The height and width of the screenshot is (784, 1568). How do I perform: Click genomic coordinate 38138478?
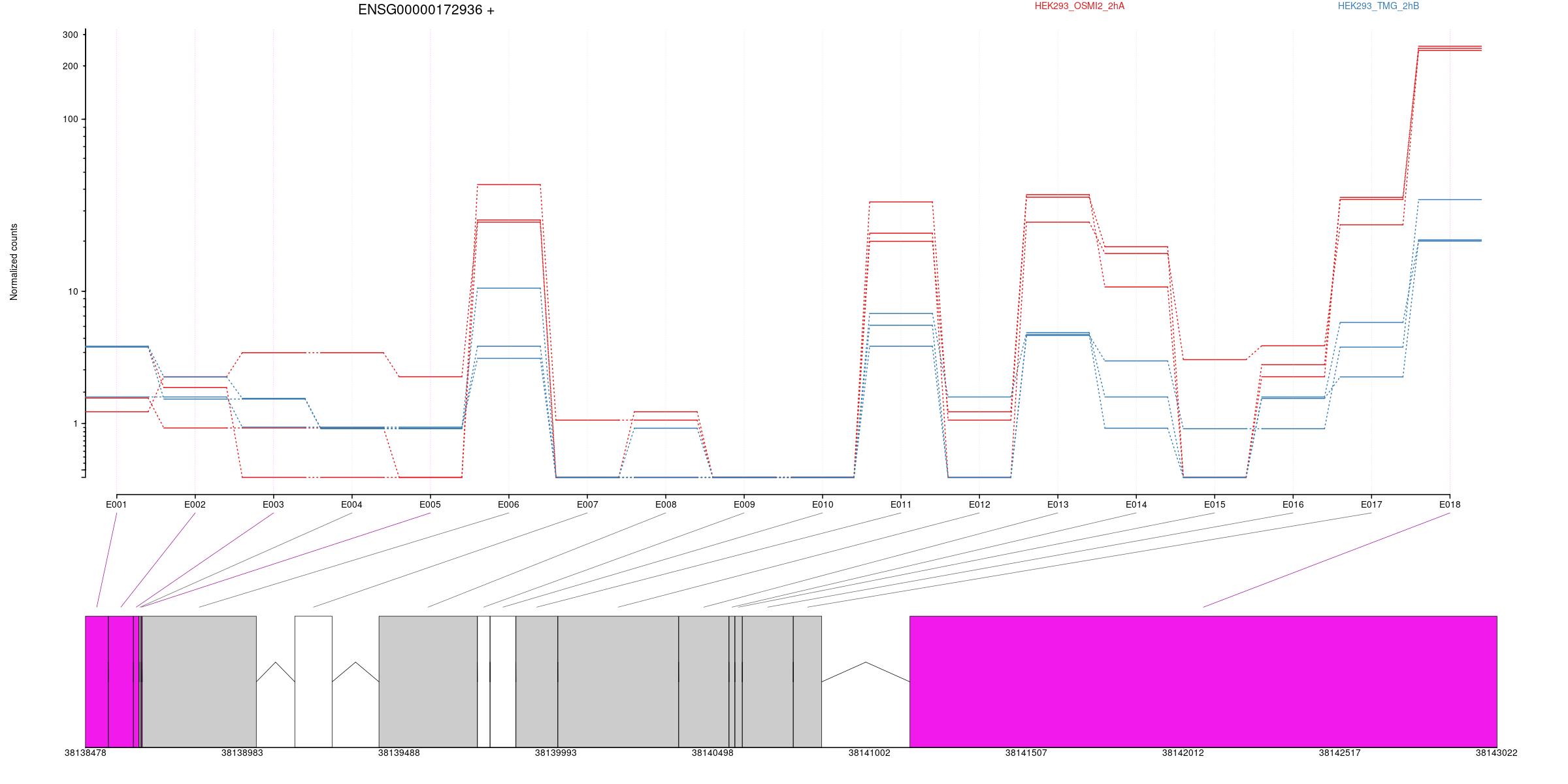(85, 753)
